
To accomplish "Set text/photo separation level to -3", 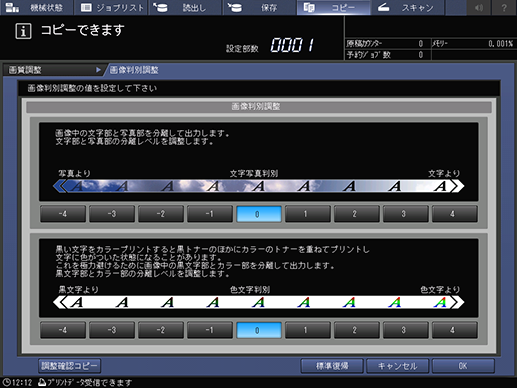I will (112, 214).
